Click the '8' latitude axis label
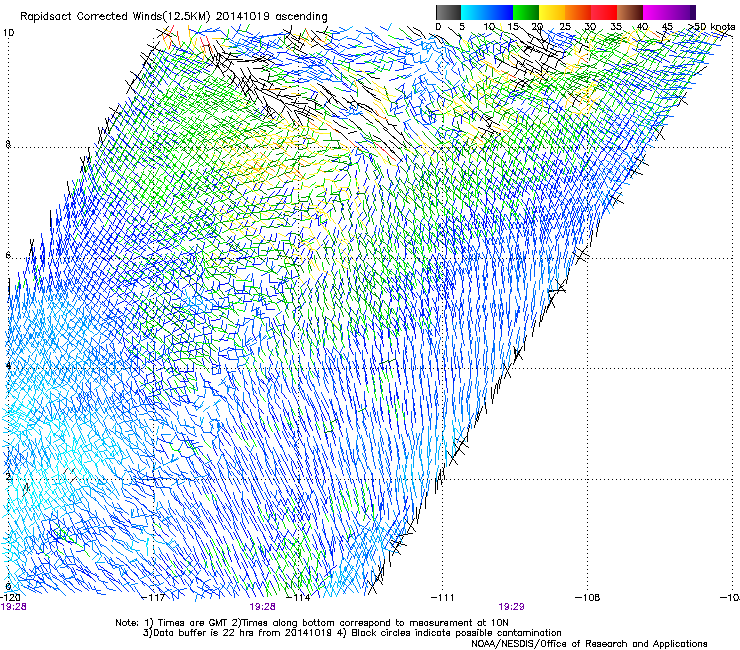This screenshot has height=650, width=740. pos(8,144)
